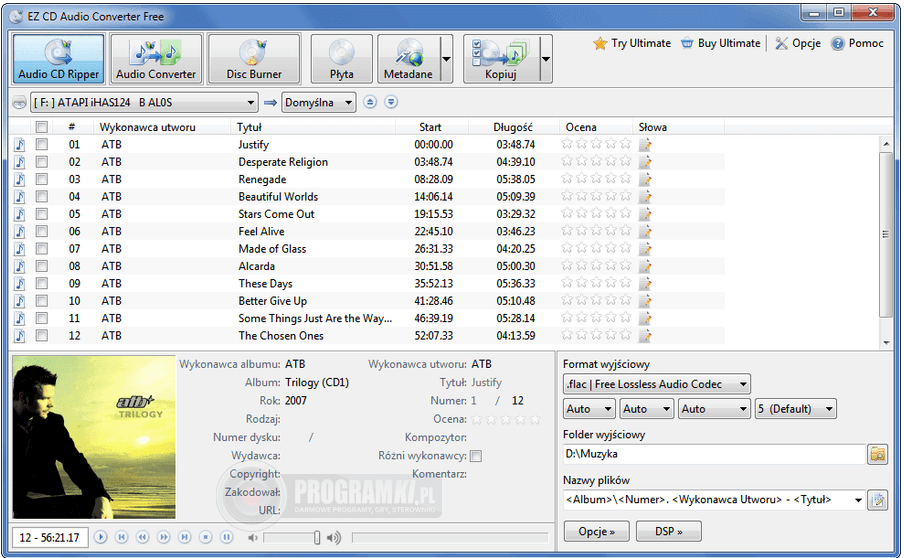Click the DSP » button
Image resolution: width=904 pixels, height=558 pixels.
[669, 531]
